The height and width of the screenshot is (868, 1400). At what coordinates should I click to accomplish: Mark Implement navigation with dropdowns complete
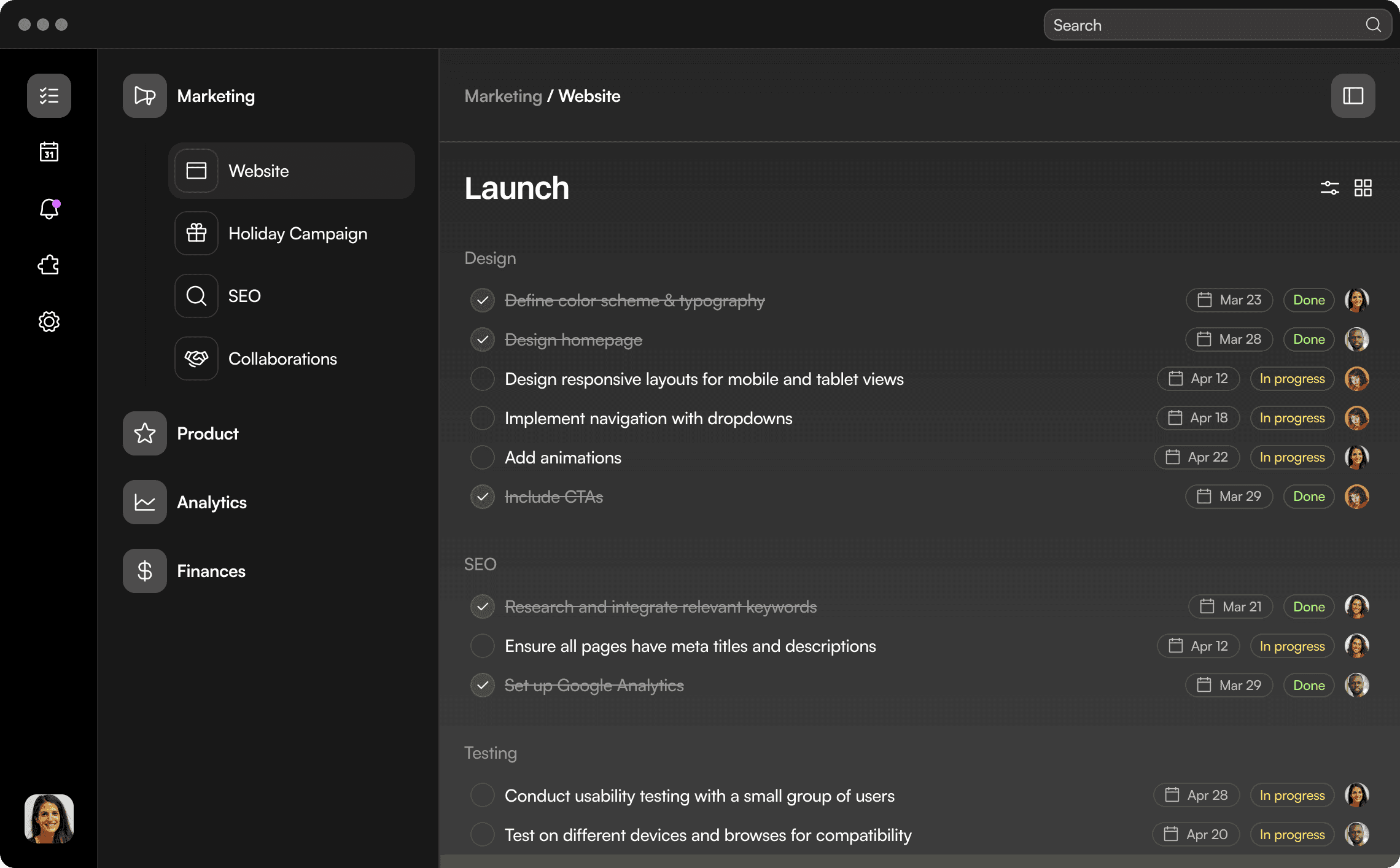(483, 418)
